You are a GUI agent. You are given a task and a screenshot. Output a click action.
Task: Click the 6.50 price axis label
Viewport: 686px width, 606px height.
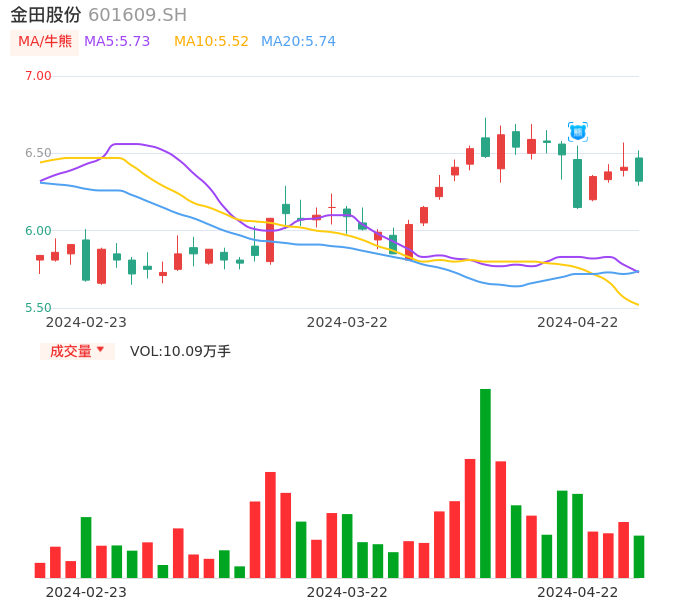point(38,153)
